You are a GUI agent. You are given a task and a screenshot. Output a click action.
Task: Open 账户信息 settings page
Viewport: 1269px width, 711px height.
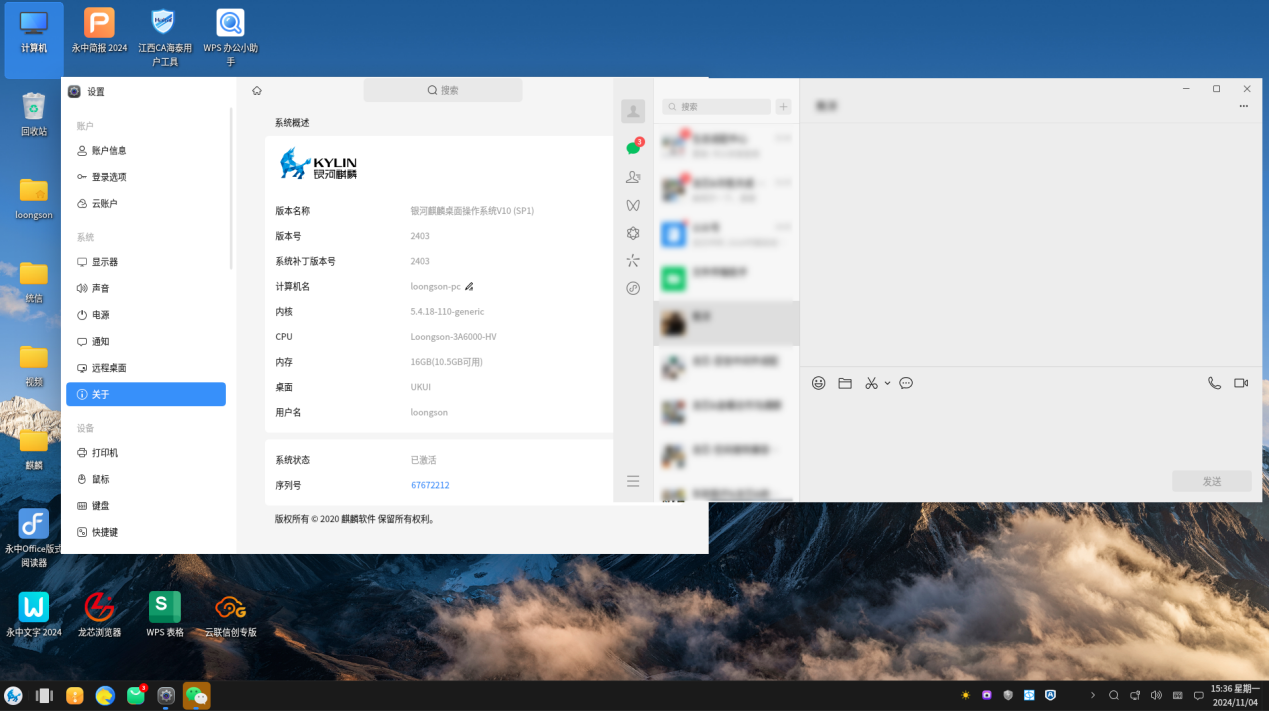109,151
